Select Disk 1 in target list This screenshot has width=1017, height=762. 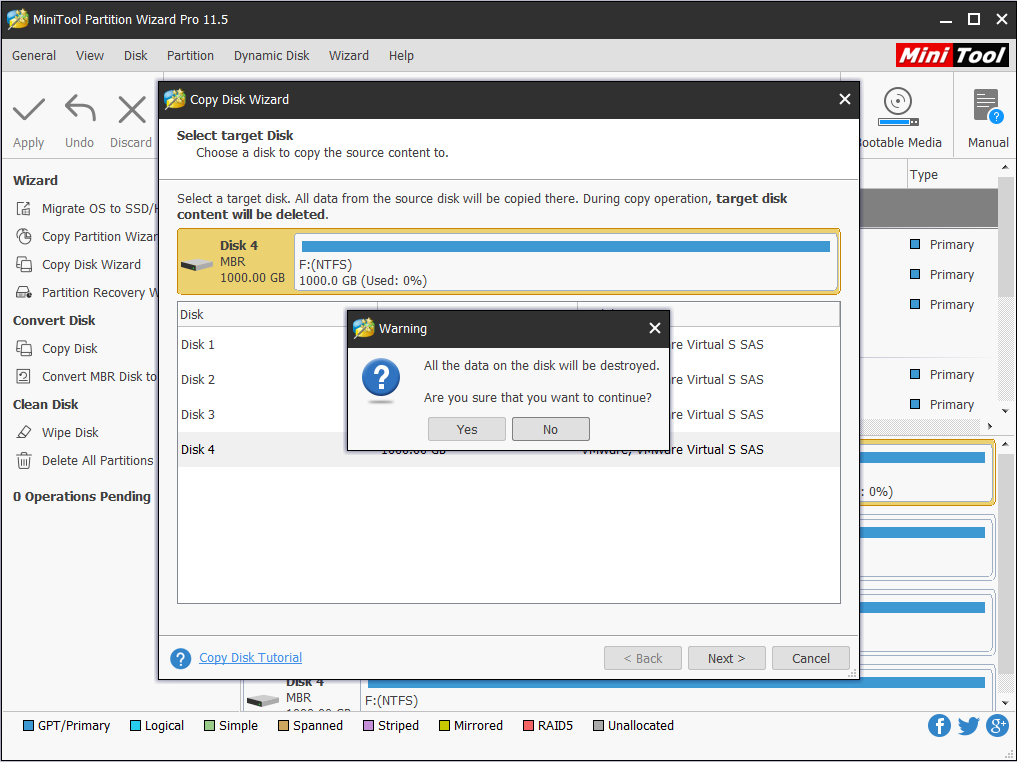pos(508,344)
